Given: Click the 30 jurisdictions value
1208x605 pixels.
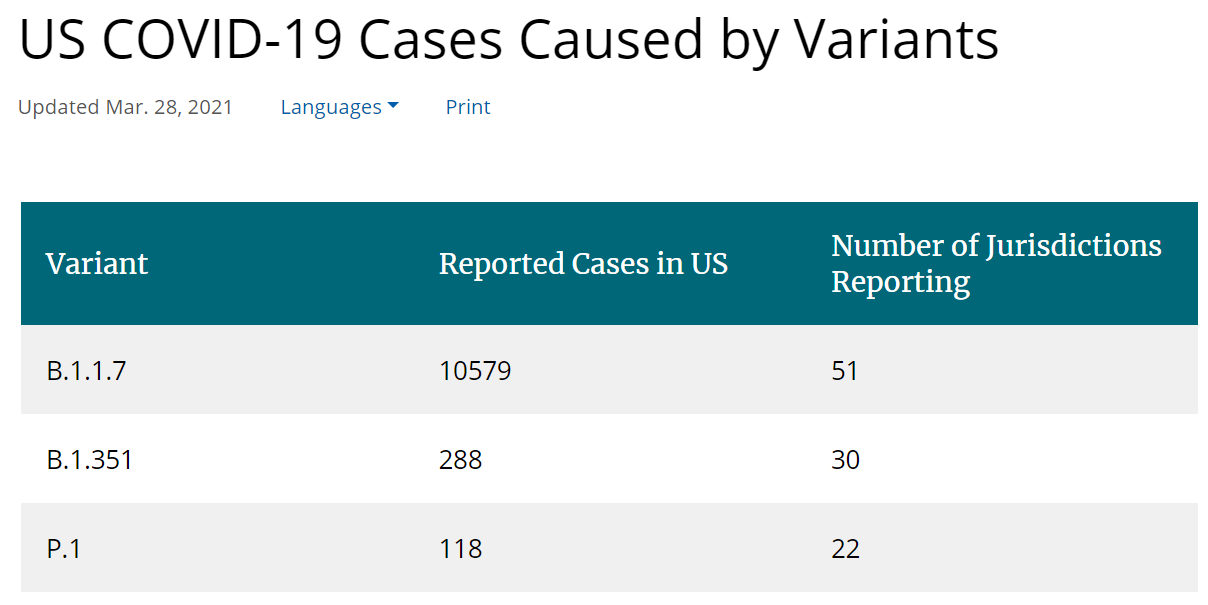Looking at the screenshot, I should [845, 460].
